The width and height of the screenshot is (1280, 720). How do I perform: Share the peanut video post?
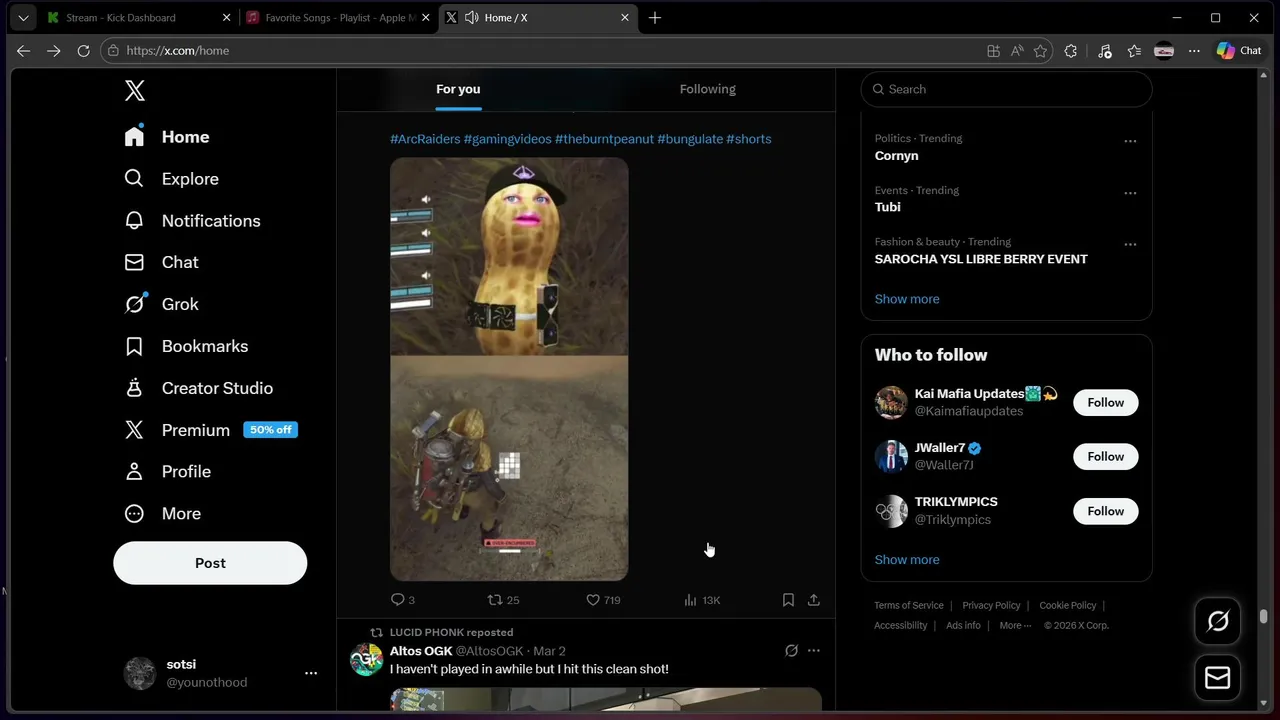click(x=814, y=600)
